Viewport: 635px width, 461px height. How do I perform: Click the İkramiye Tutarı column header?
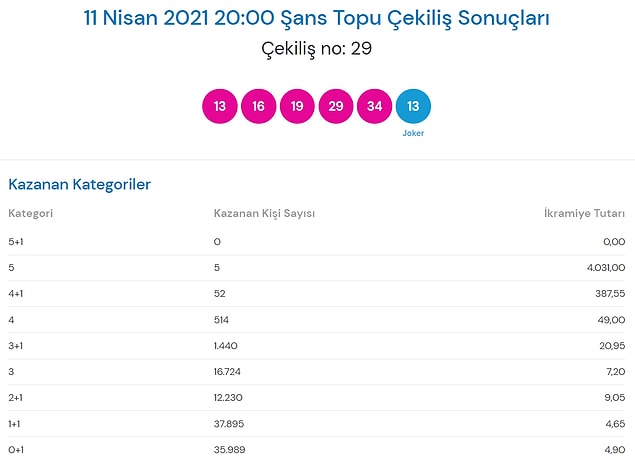click(584, 213)
